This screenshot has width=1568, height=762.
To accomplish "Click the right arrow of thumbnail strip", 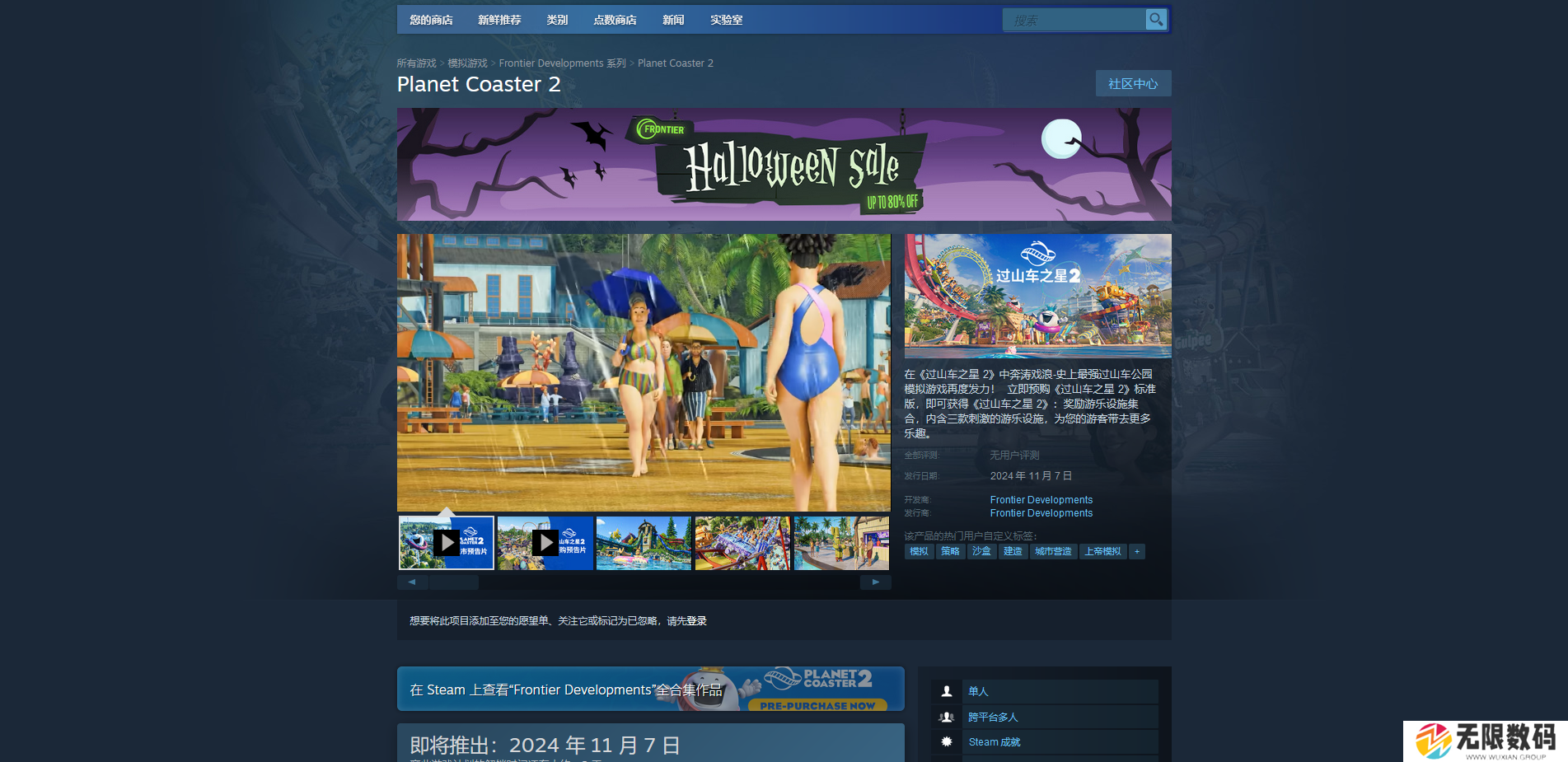I will (x=875, y=582).
